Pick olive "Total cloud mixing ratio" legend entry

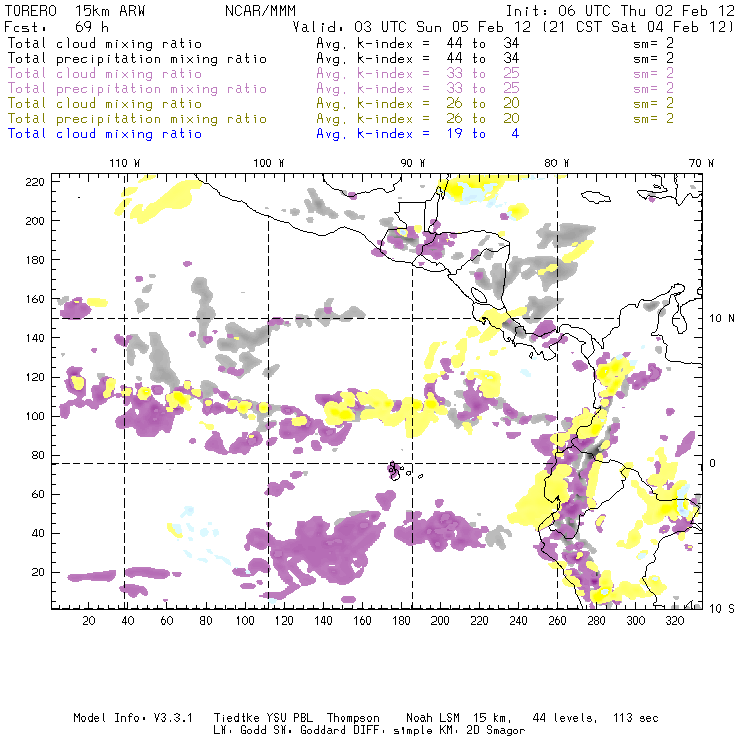point(105,104)
